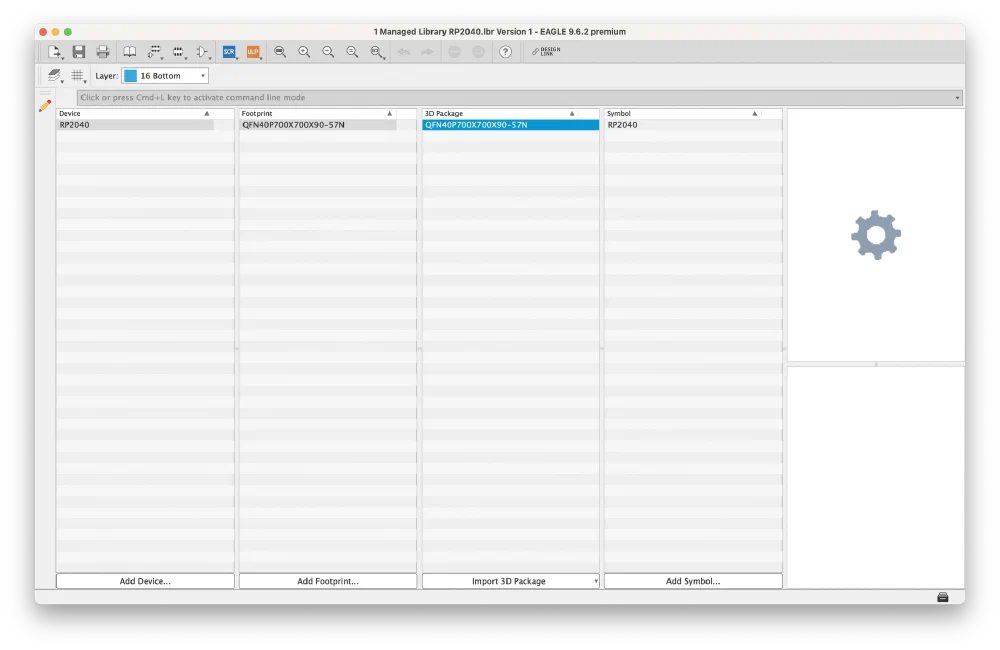
Task: Click the blue layer color swatch
Action: pyautogui.click(x=130, y=76)
